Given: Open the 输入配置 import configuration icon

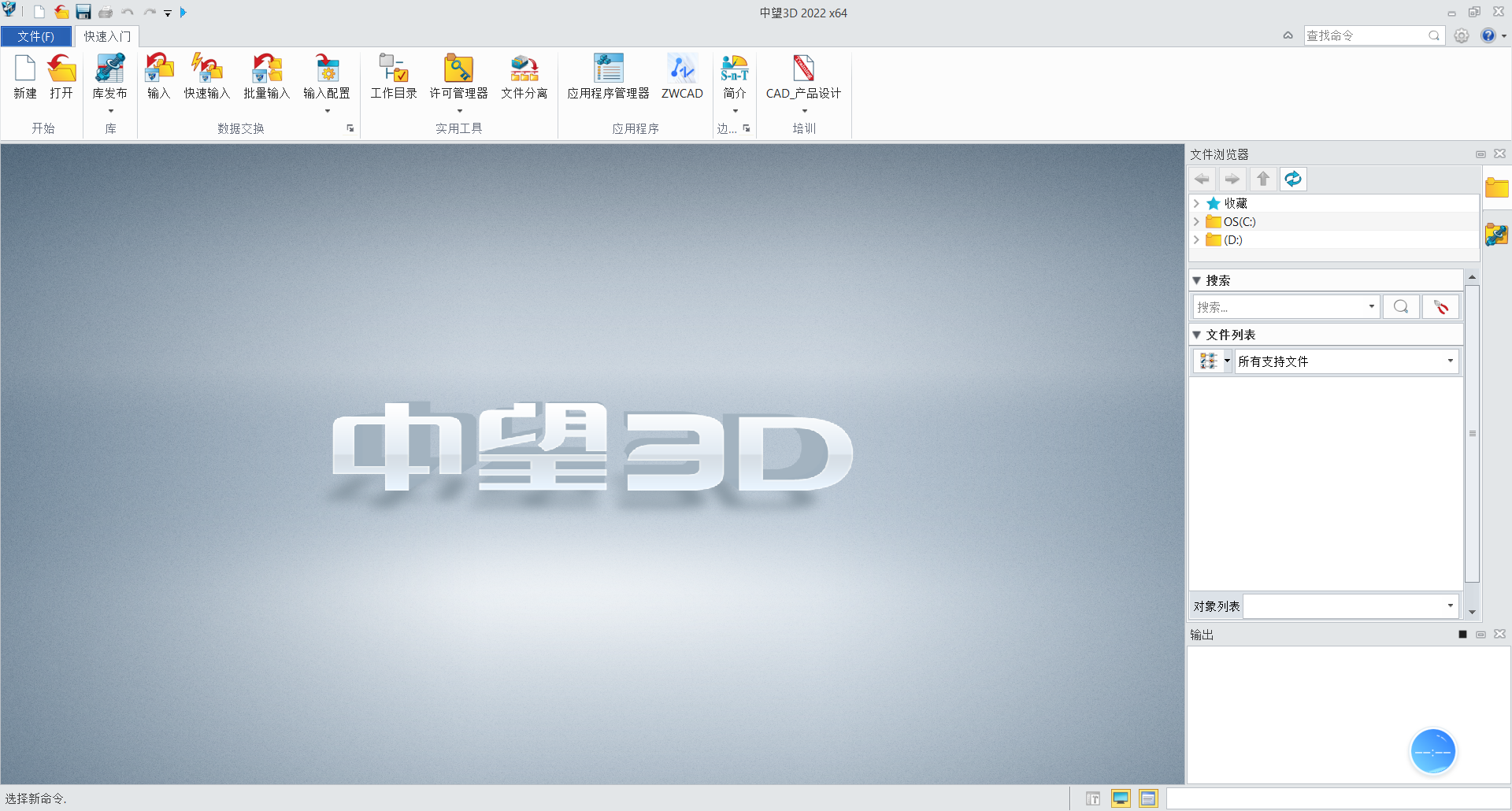Looking at the screenshot, I should tap(327, 69).
